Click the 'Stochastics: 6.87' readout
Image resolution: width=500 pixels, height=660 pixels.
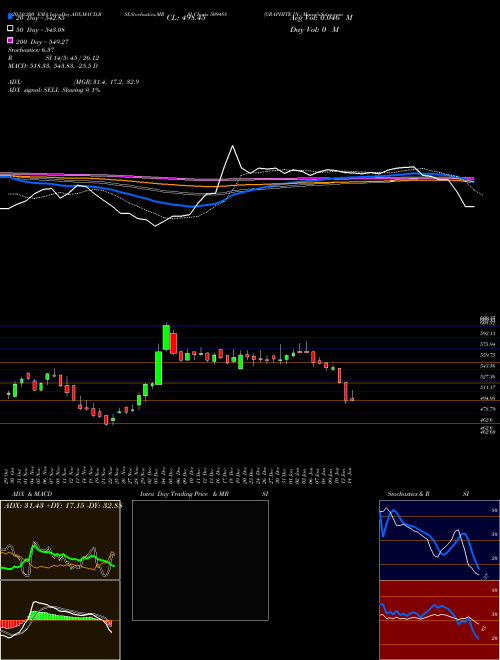31,50
